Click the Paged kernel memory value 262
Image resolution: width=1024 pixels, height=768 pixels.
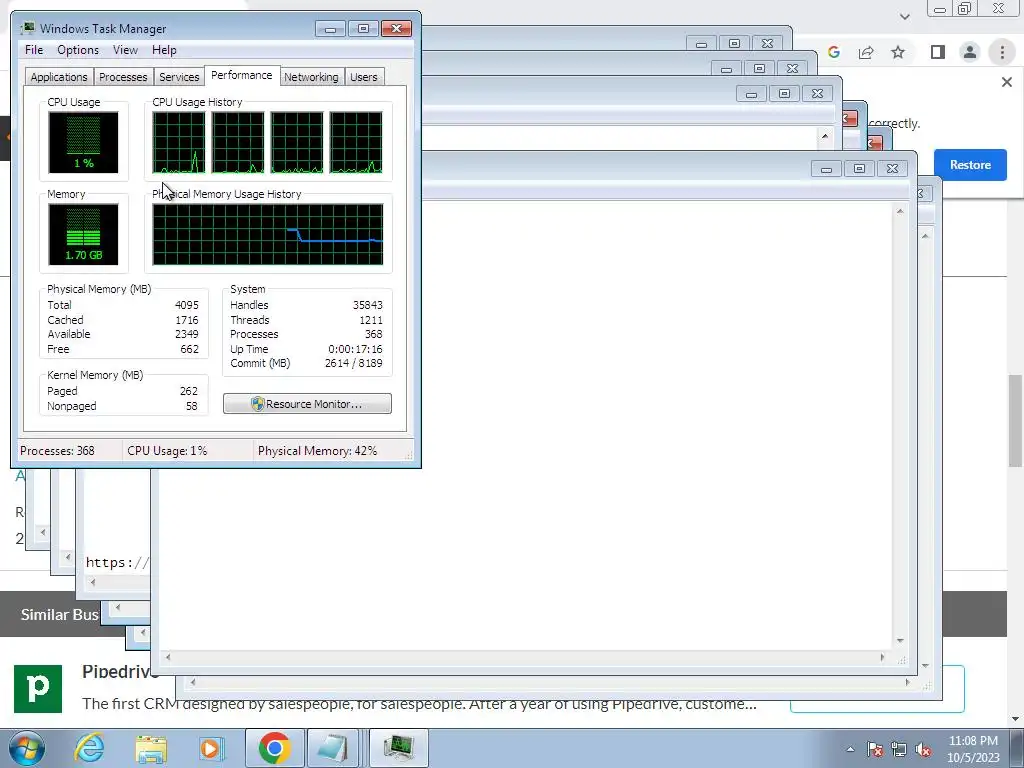(x=189, y=391)
